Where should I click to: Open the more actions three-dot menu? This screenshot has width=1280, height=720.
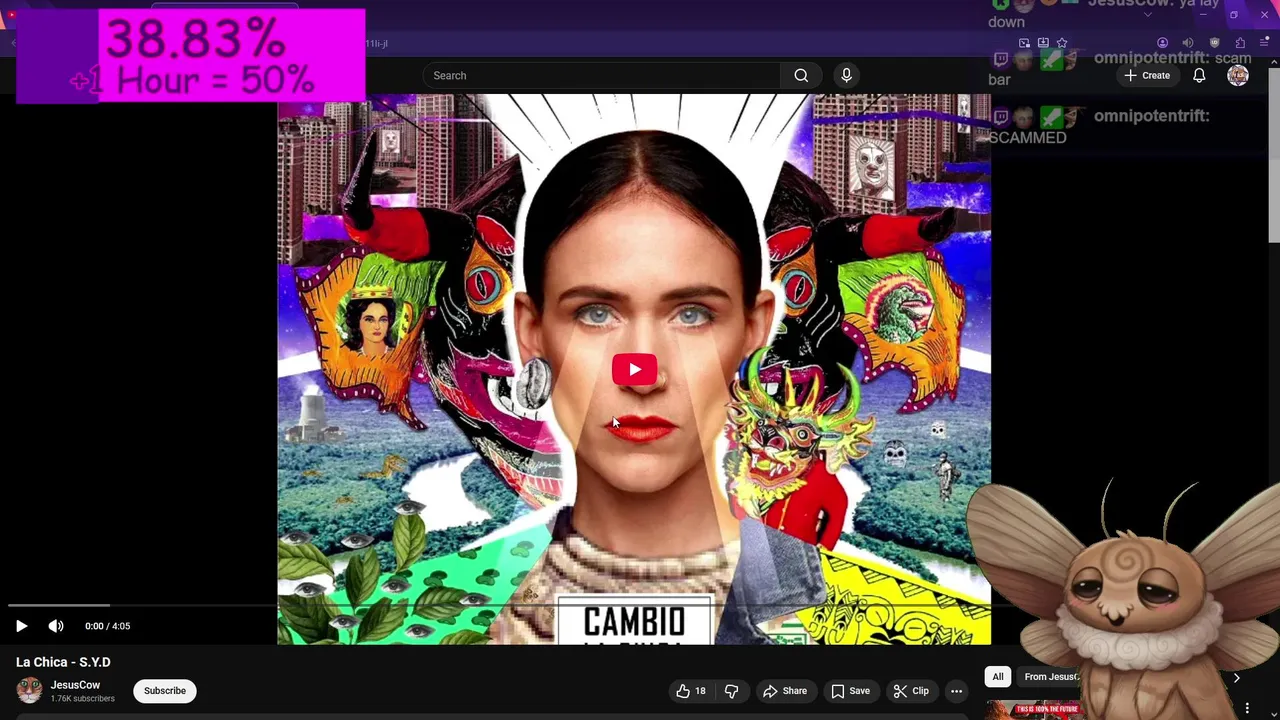[956, 691]
